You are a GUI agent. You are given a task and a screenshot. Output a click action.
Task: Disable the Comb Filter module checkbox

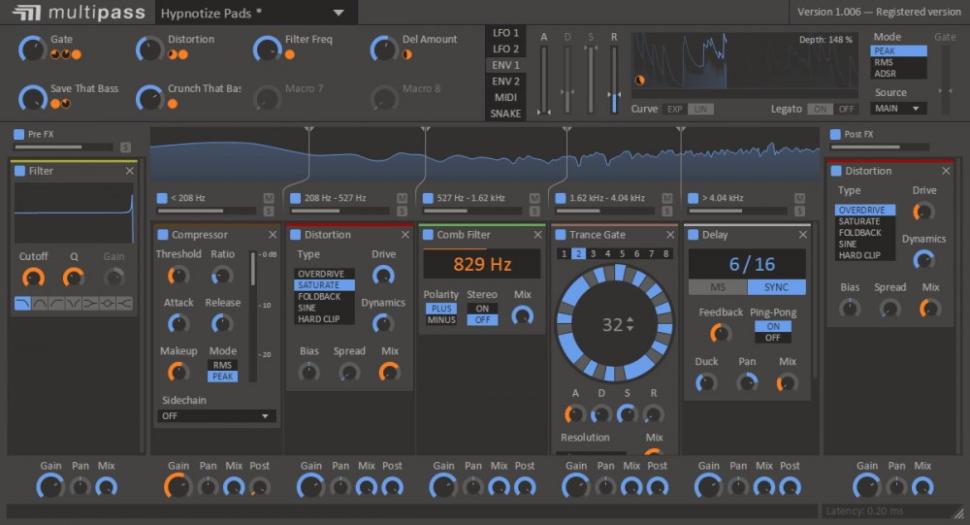pyautogui.click(x=427, y=235)
